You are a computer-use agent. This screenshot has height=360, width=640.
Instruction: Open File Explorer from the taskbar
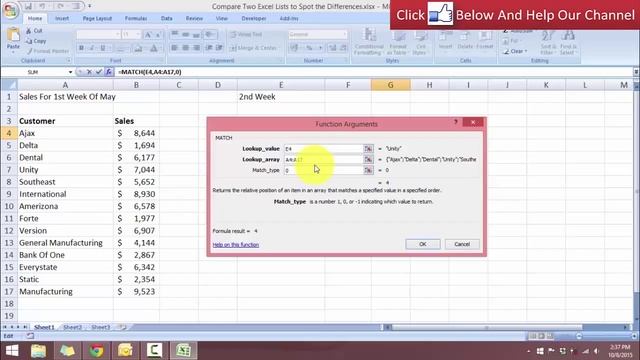[38, 351]
